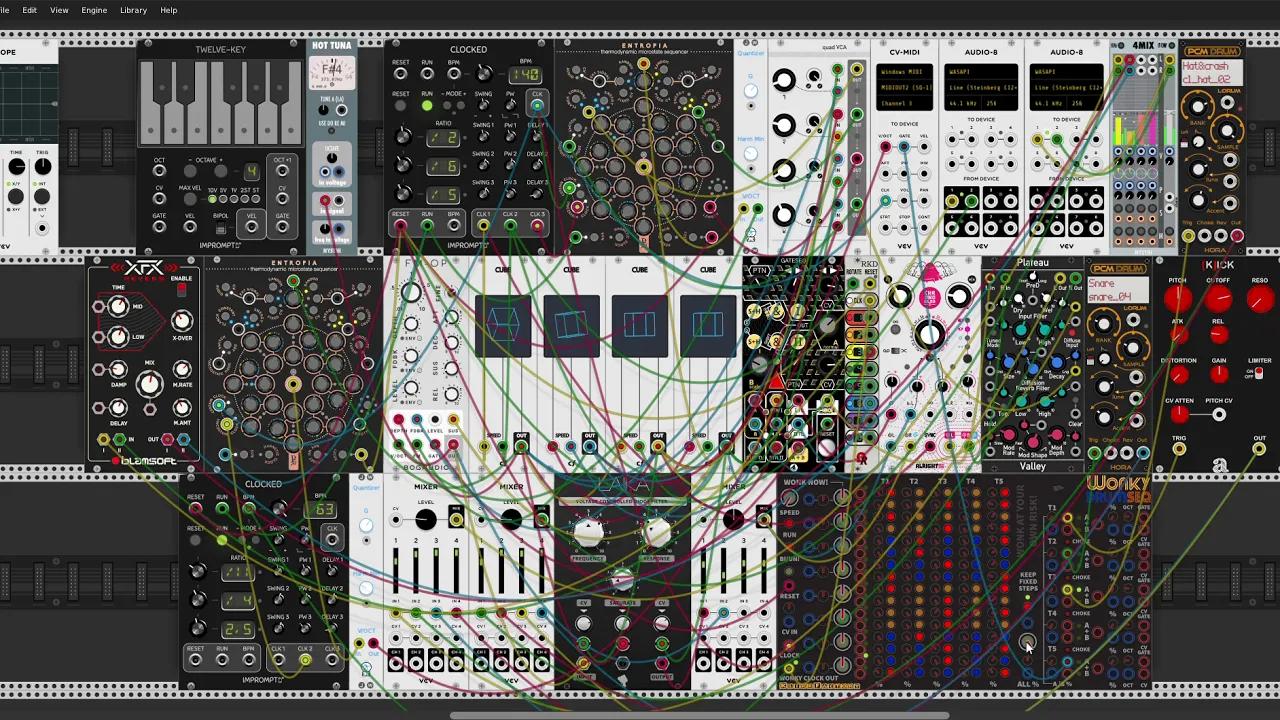The image size is (1280, 720).
Task: Click the PITCH knob on the Kick module
Action: [x=1178, y=299]
